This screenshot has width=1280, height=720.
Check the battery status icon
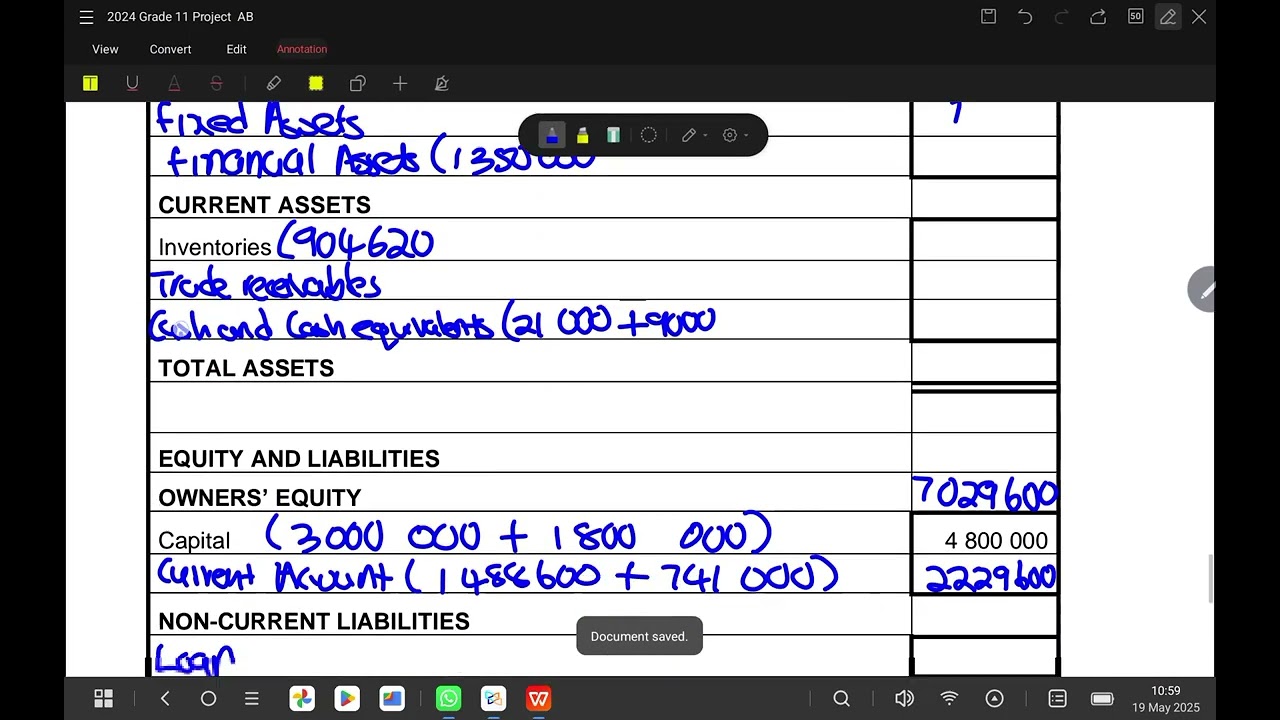coord(1102,699)
